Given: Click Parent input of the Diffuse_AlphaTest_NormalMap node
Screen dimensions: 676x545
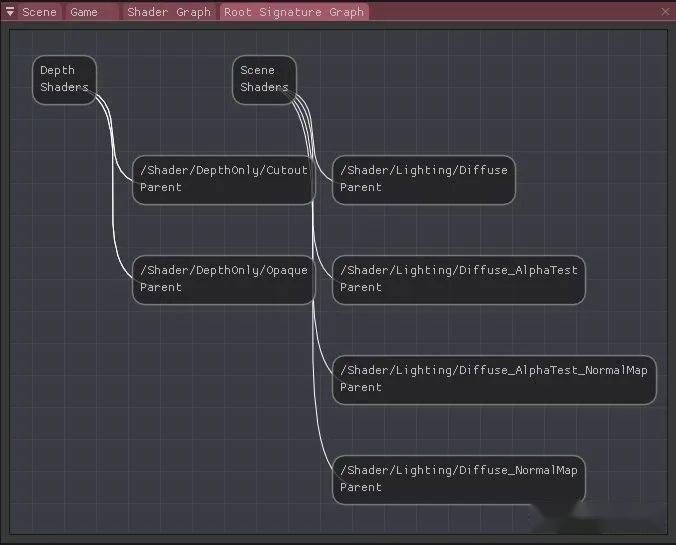Looking at the screenshot, I should (361, 387).
